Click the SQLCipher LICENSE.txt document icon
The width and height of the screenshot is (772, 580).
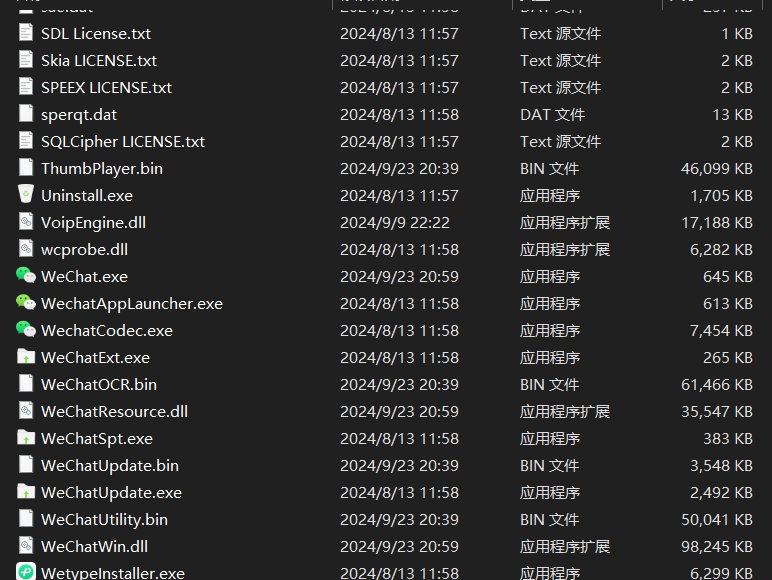26,141
